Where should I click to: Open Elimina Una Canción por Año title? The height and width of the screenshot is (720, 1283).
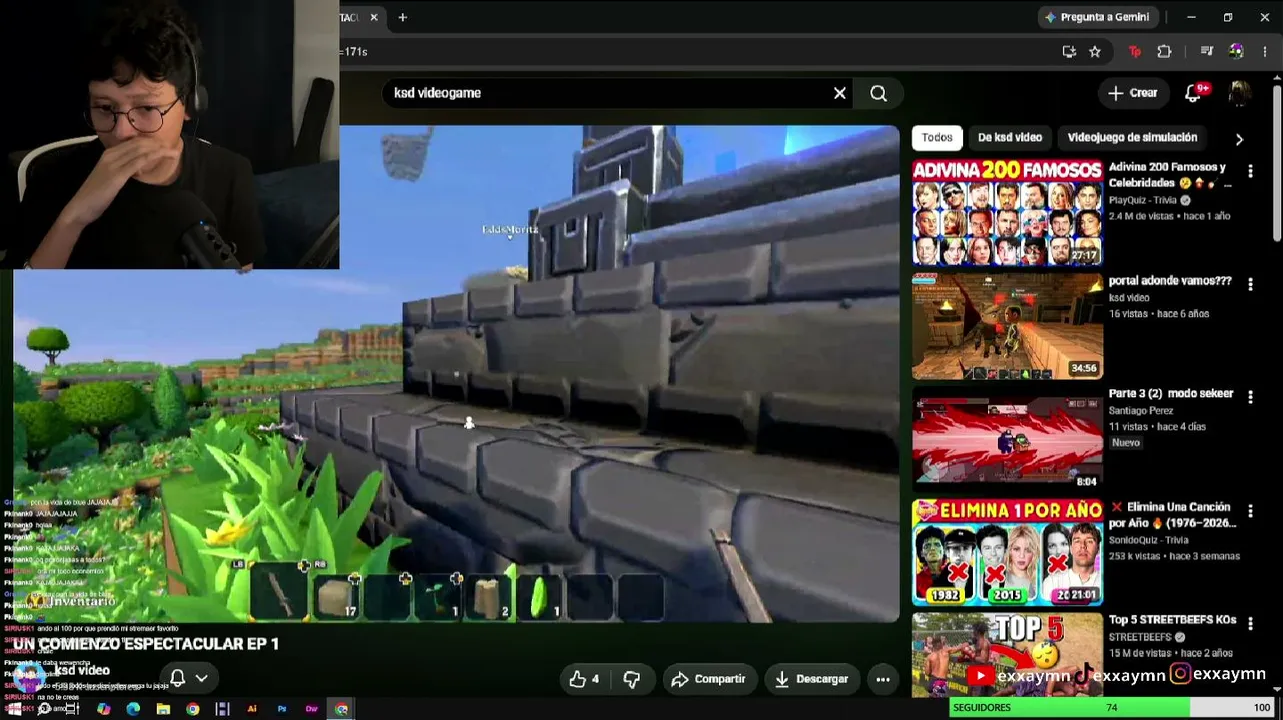1173,515
